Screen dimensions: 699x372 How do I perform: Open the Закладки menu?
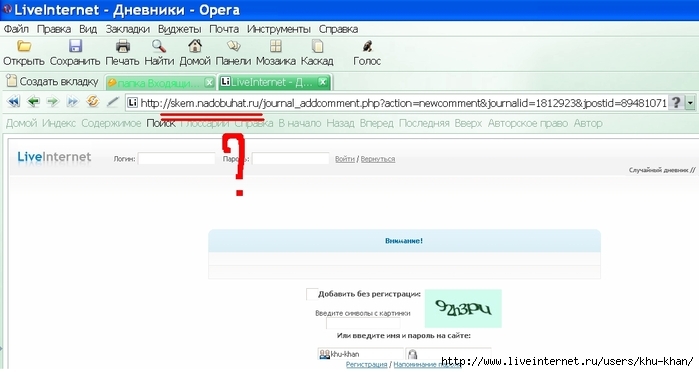127,29
